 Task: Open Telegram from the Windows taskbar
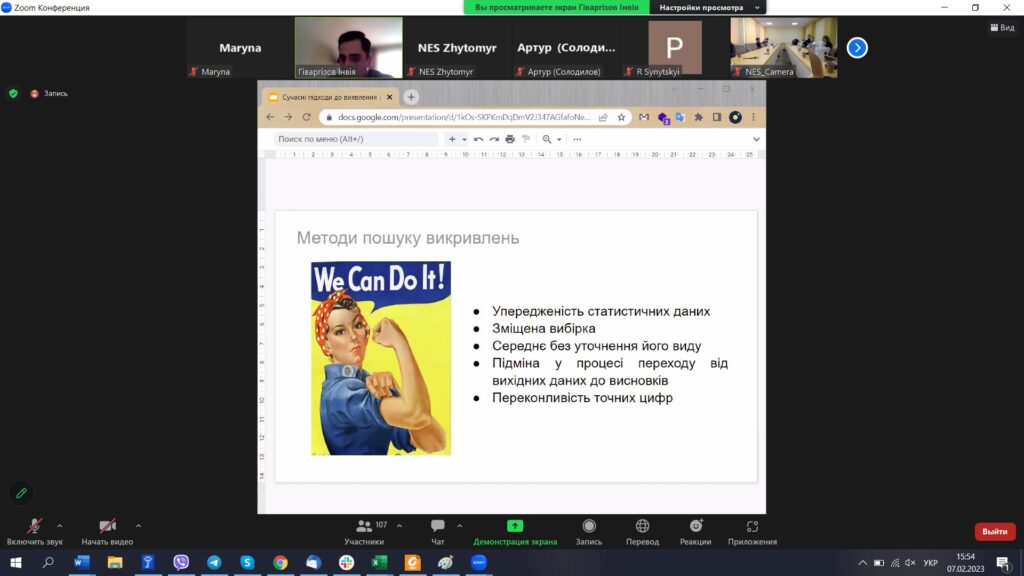214,562
